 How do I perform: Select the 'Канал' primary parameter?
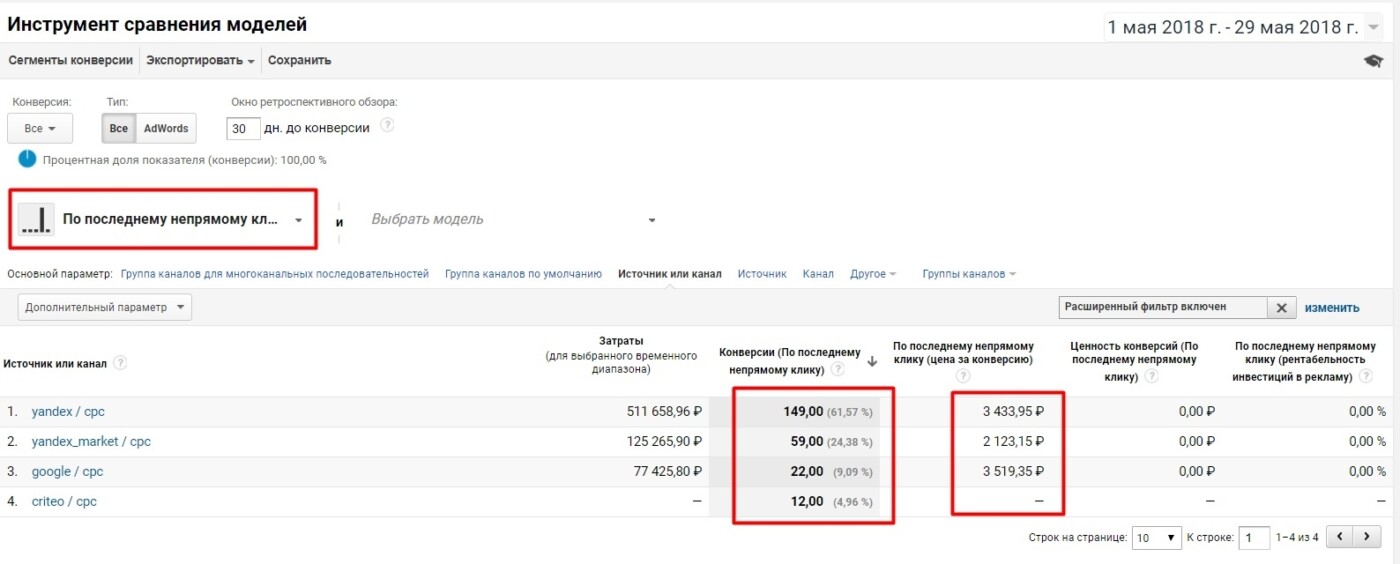[x=818, y=274]
